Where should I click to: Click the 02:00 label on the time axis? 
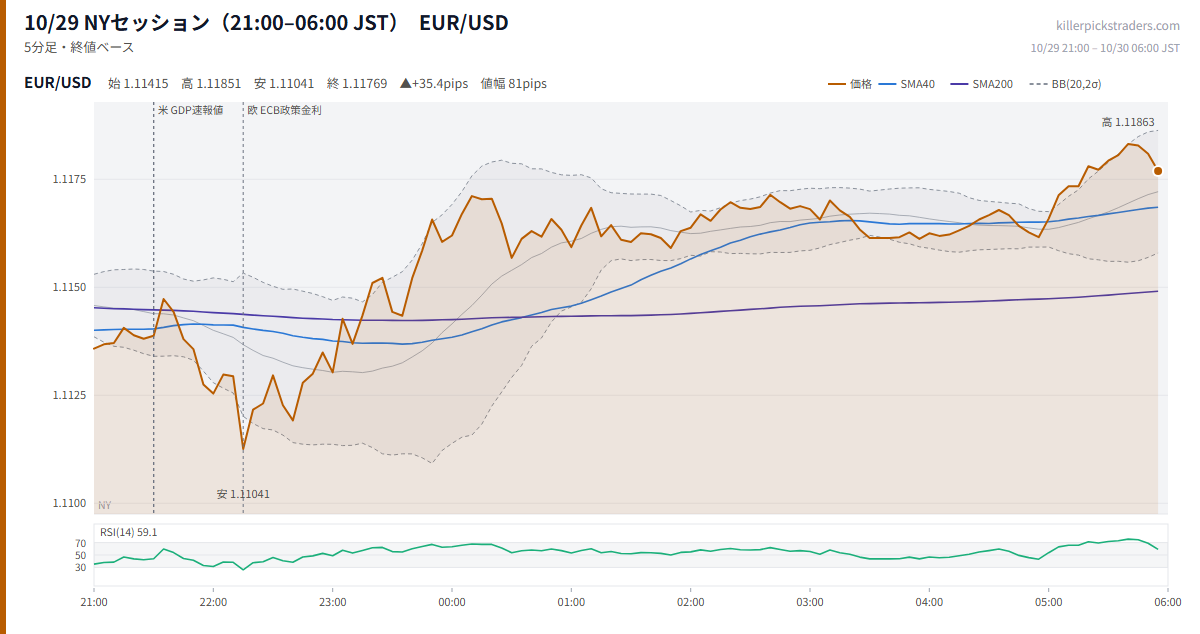click(x=690, y=603)
